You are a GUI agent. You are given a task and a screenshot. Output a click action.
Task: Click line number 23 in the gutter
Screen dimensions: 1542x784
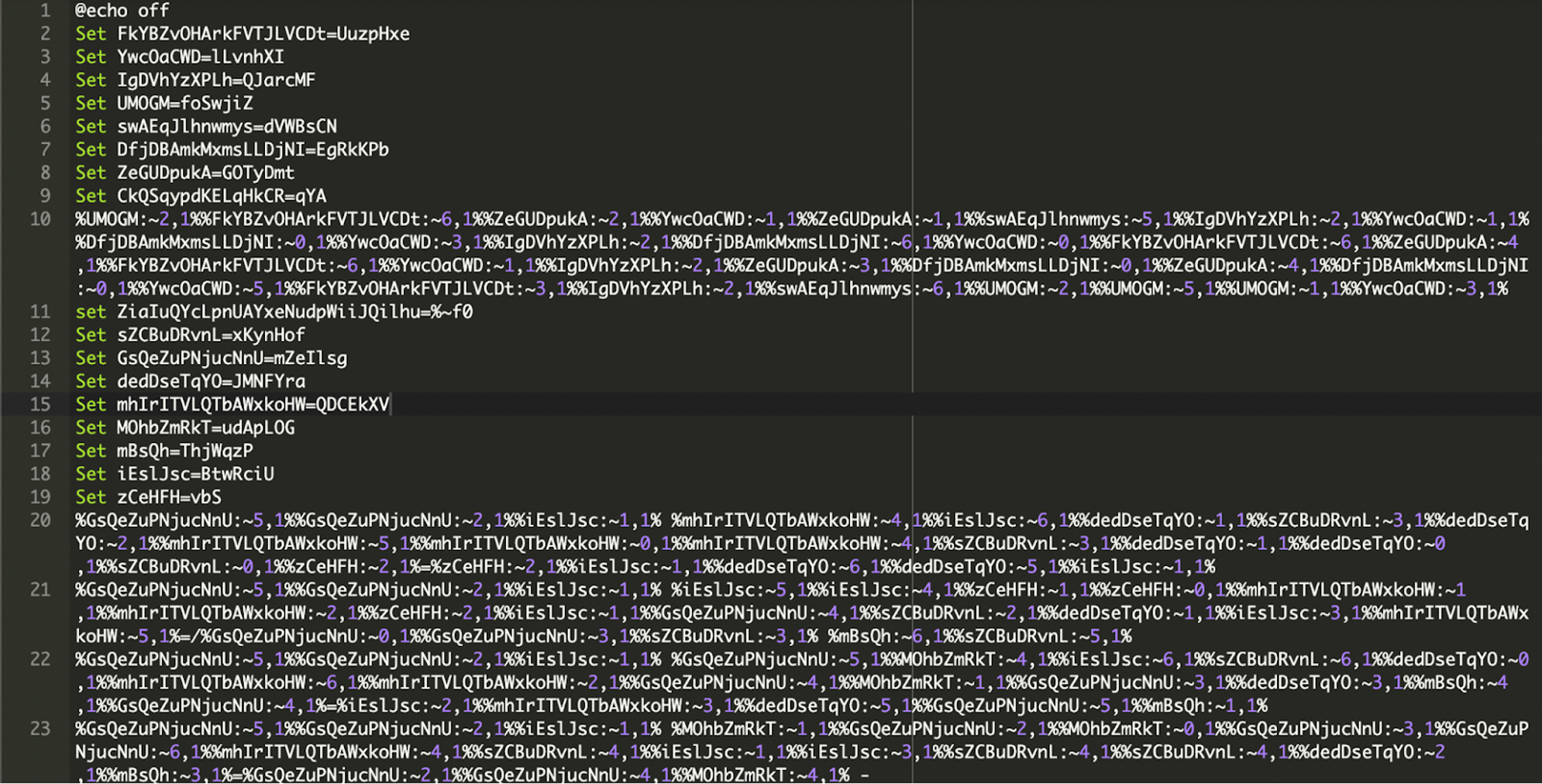pos(41,729)
